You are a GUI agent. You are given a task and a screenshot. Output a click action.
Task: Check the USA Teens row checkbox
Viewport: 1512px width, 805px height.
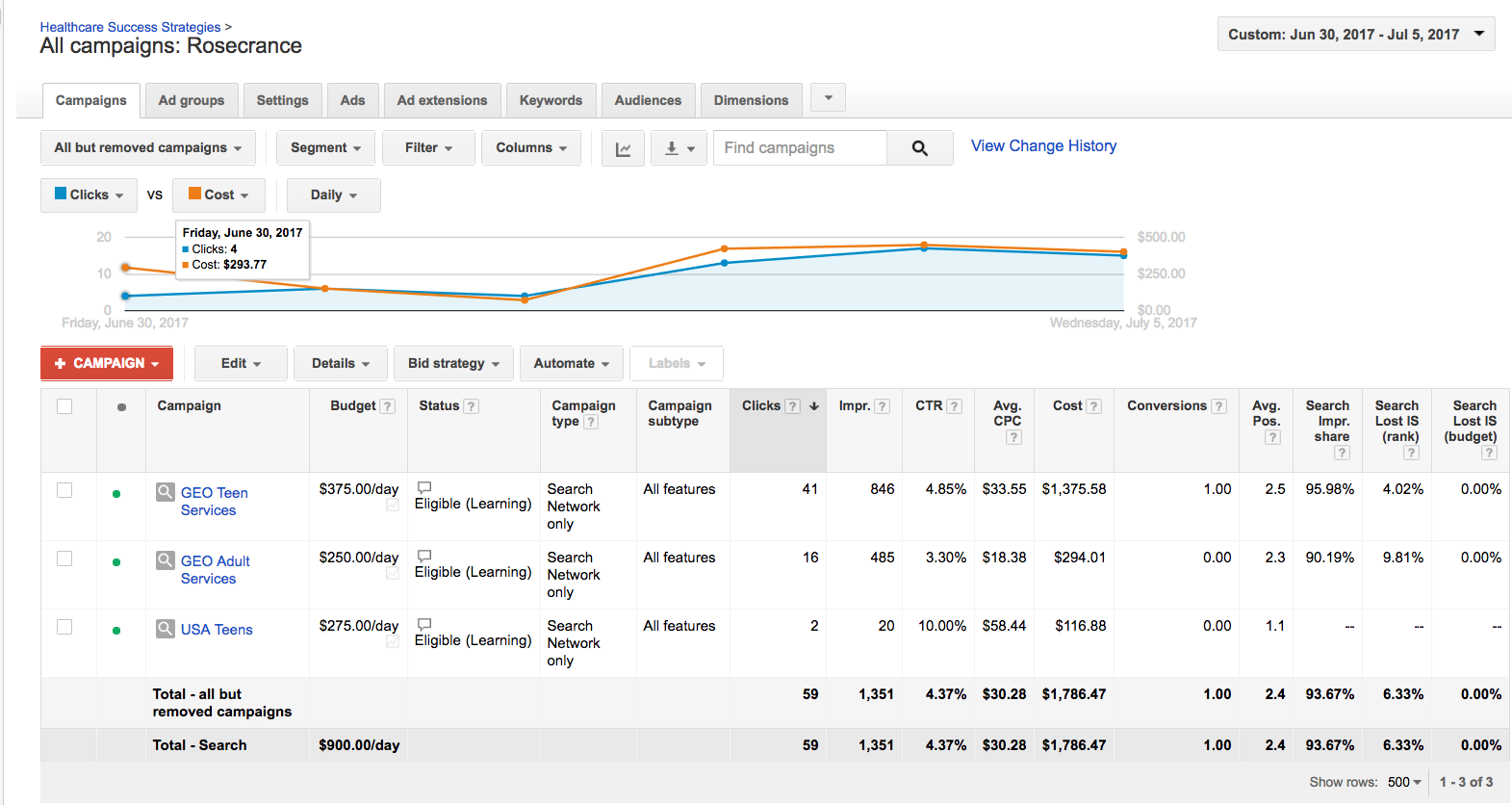64,627
